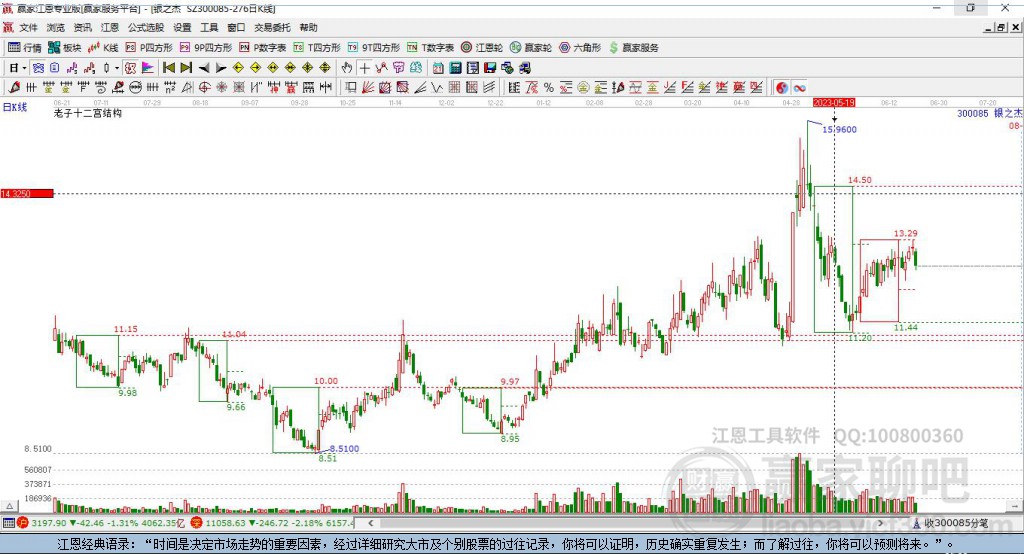Click the blue infinity loop icon
1024x554 pixels.
799,88
